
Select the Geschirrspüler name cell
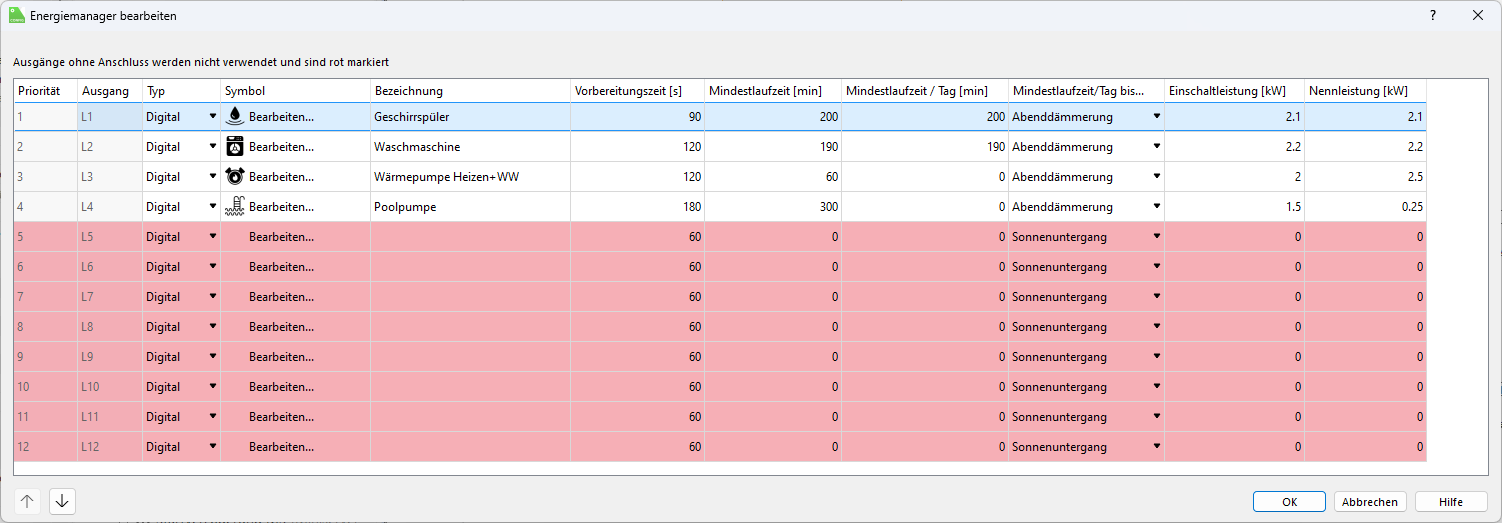pyautogui.click(x=470, y=116)
